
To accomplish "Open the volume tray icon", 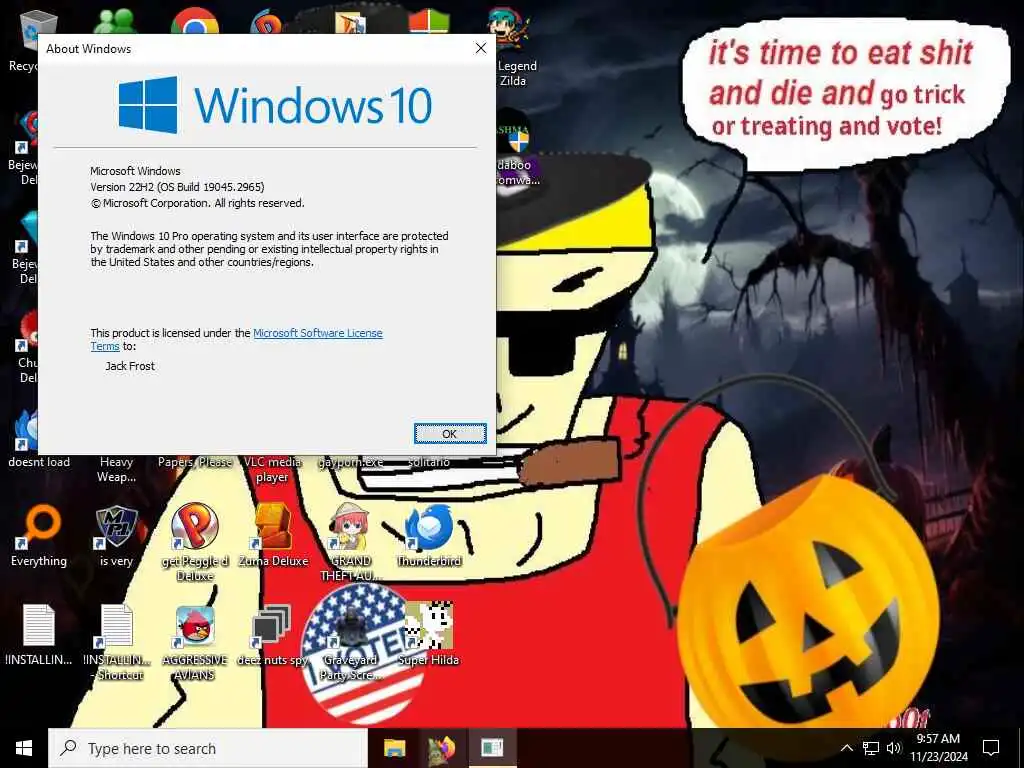I will tap(894, 748).
